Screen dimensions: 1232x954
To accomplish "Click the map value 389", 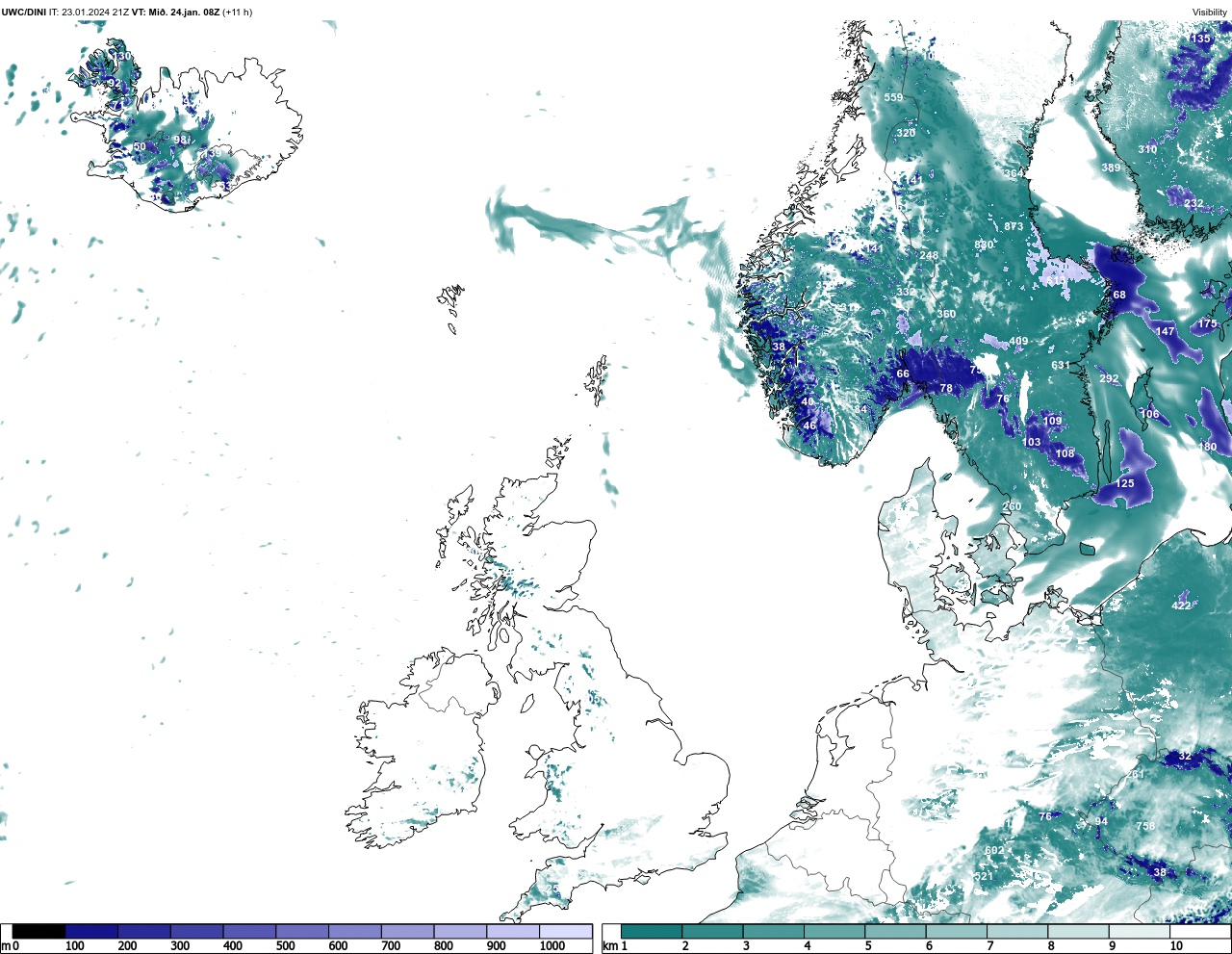I will click(1111, 168).
